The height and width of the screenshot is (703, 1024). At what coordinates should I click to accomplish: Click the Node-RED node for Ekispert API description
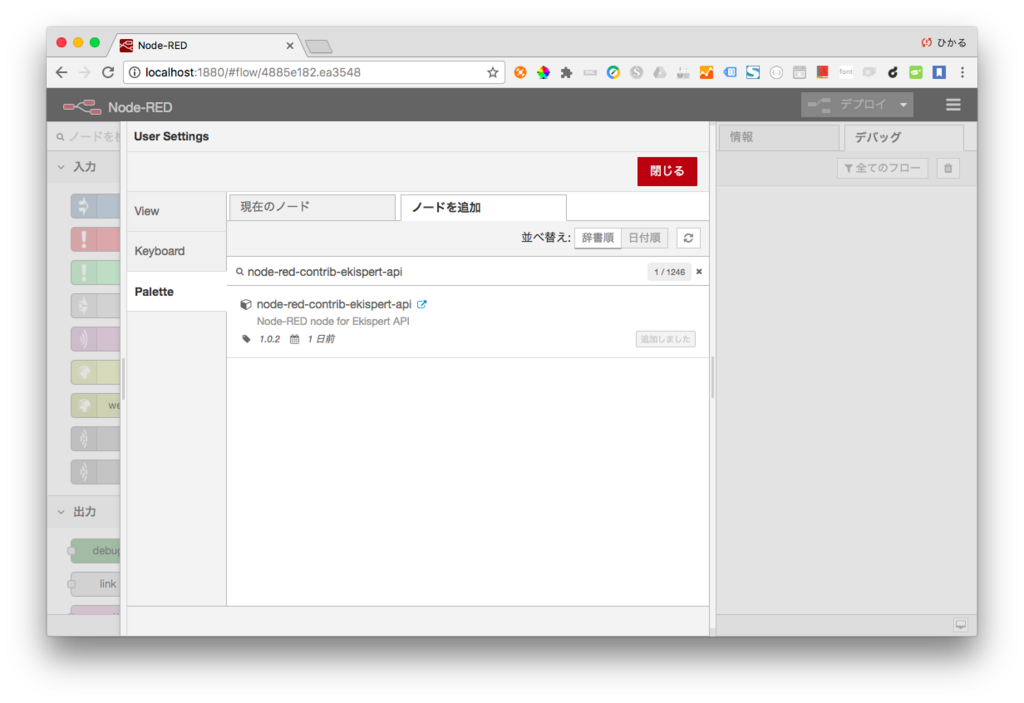[x=333, y=321]
